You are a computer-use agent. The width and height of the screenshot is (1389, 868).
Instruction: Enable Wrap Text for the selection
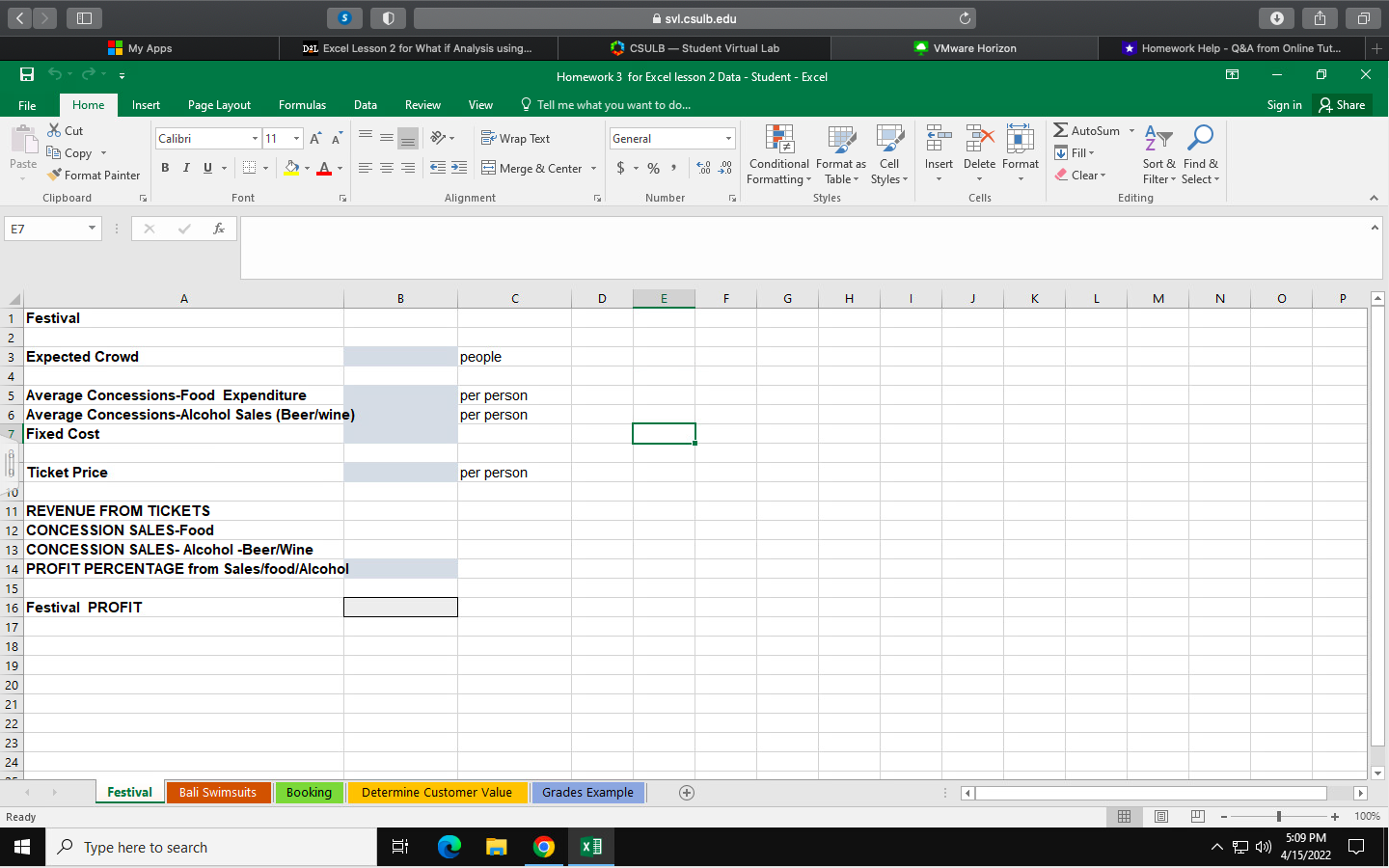click(x=516, y=138)
